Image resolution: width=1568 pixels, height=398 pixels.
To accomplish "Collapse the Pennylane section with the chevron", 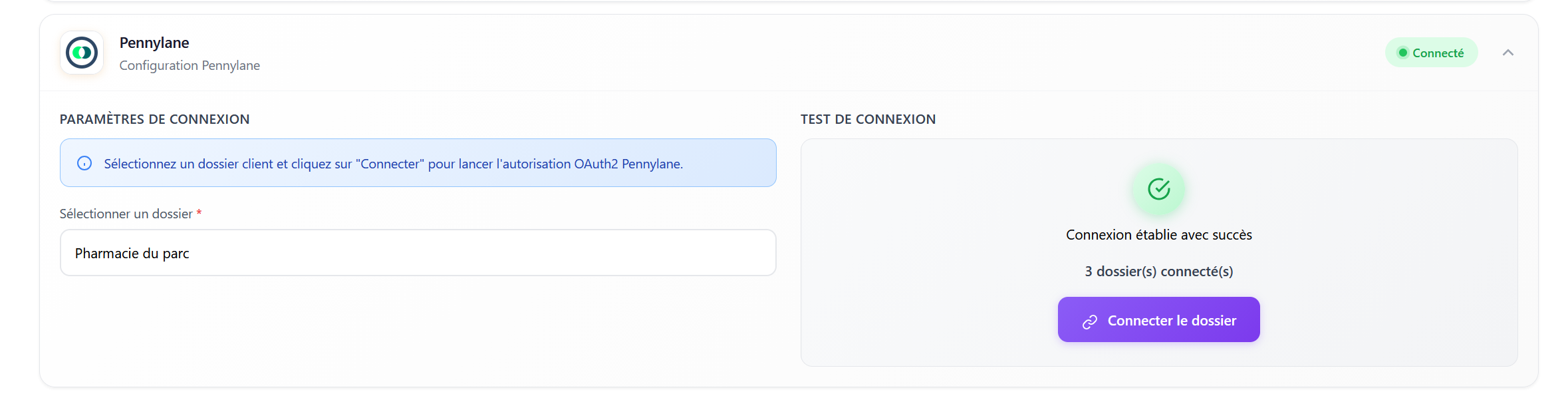I will pos(1507,53).
